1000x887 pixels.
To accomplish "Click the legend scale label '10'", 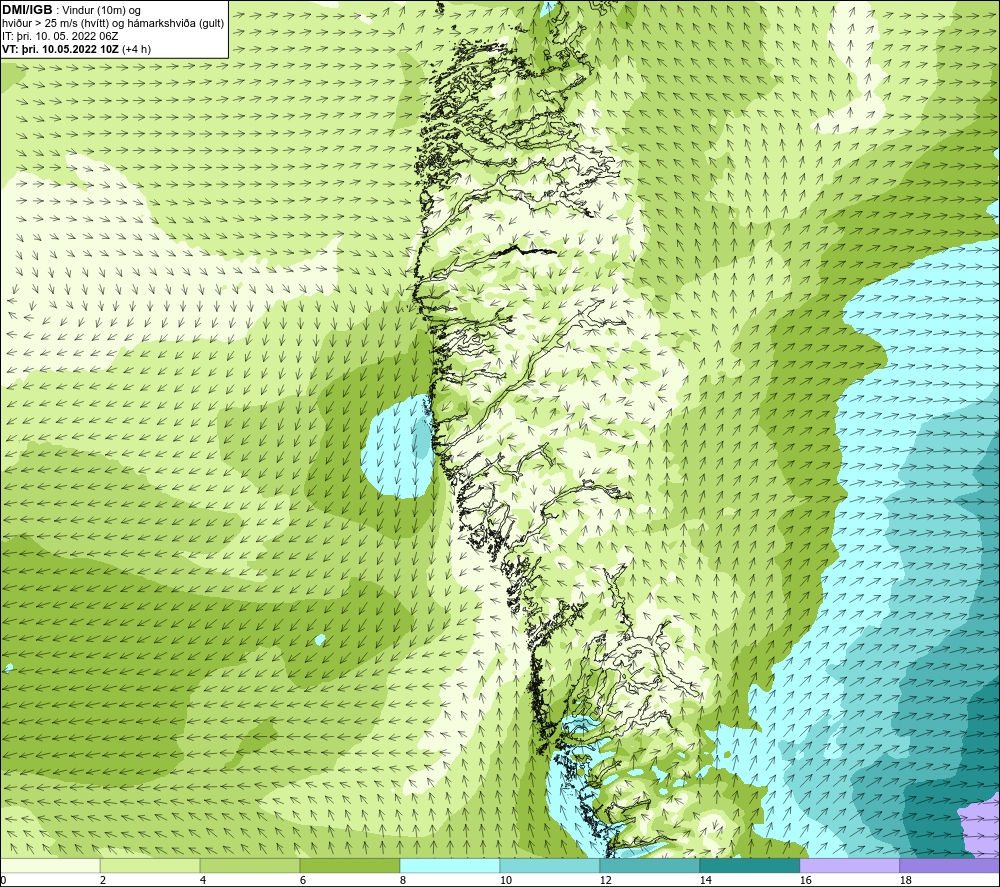I will 506,880.
